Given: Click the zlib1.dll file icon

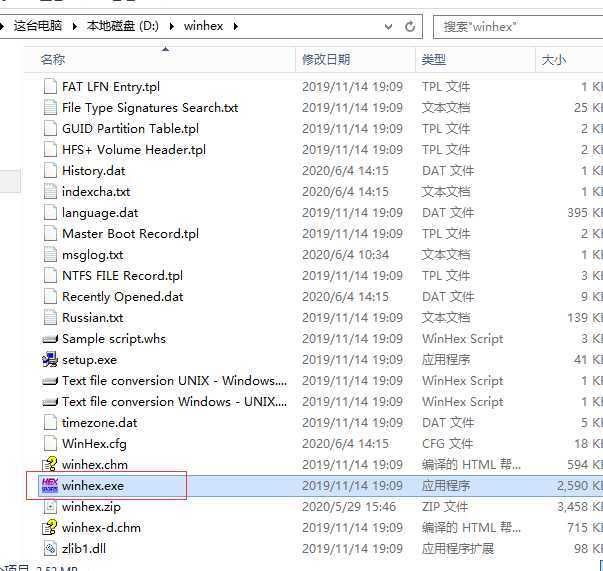Looking at the screenshot, I should click(x=50, y=549).
